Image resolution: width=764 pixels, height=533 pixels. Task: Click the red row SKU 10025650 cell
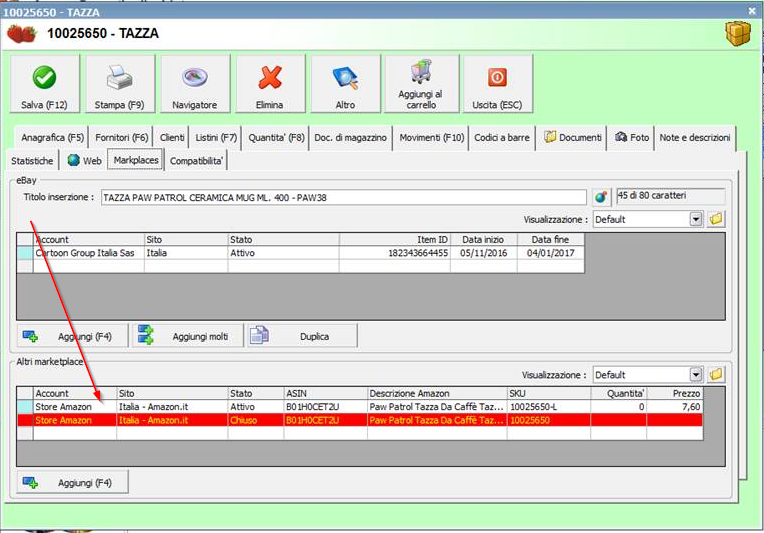click(x=549, y=420)
